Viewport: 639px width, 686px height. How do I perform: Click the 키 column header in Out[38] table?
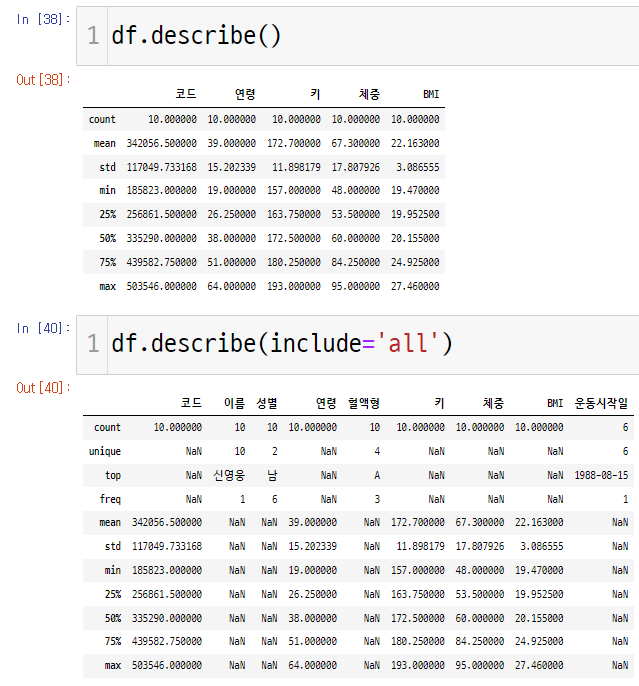pyautogui.click(x=315, y=94)
